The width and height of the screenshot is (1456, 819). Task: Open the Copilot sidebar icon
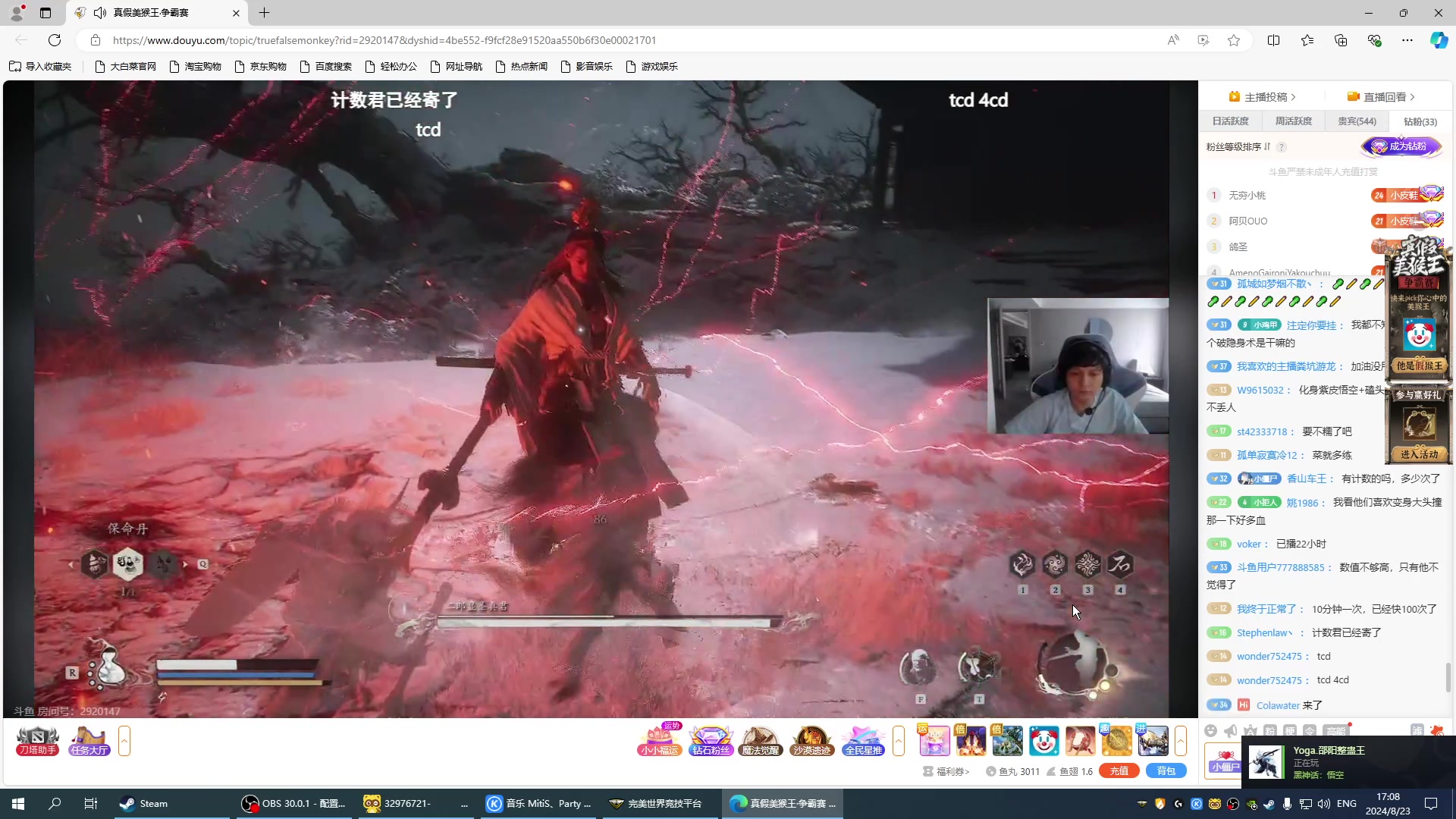tap(1439, 40)
